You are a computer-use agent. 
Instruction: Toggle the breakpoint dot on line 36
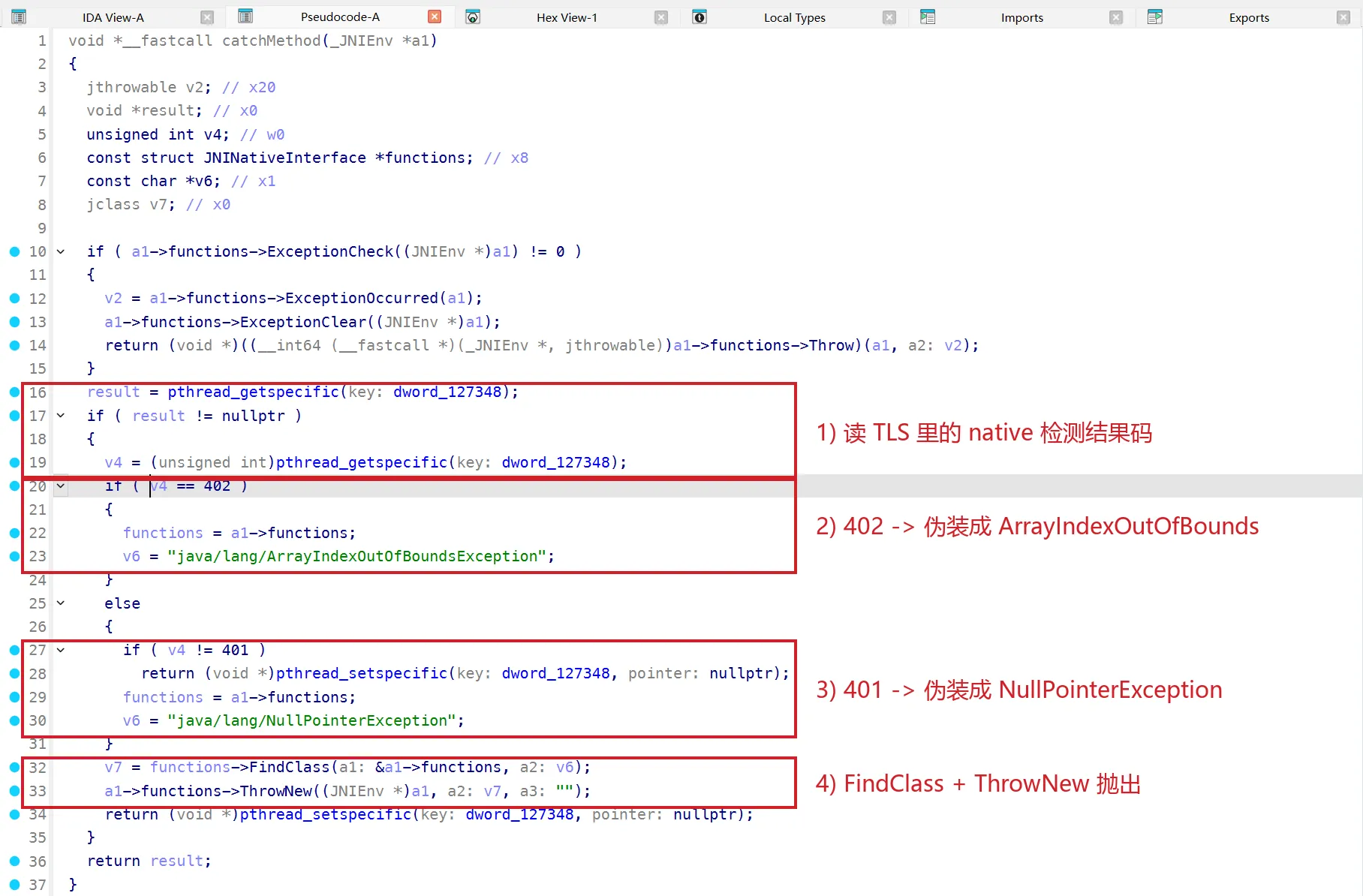coord(14,861)
